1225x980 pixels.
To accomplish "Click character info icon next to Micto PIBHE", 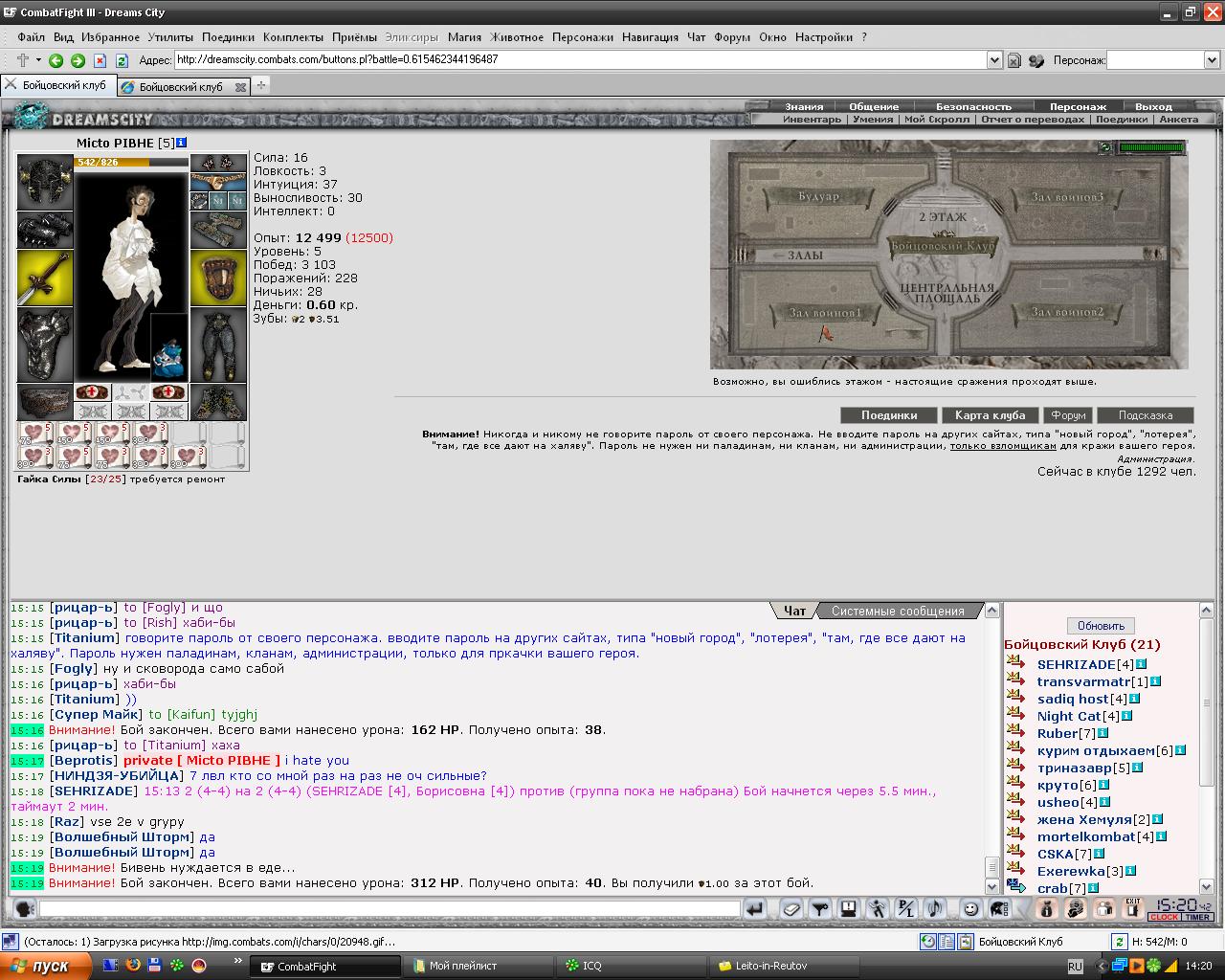I will tap(182, 143).
